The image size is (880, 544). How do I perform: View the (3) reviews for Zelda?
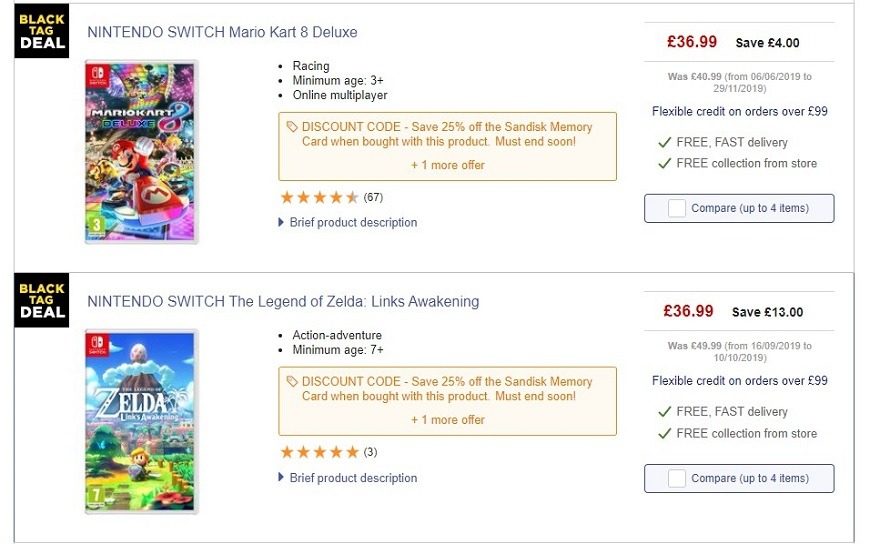[370, 452]
